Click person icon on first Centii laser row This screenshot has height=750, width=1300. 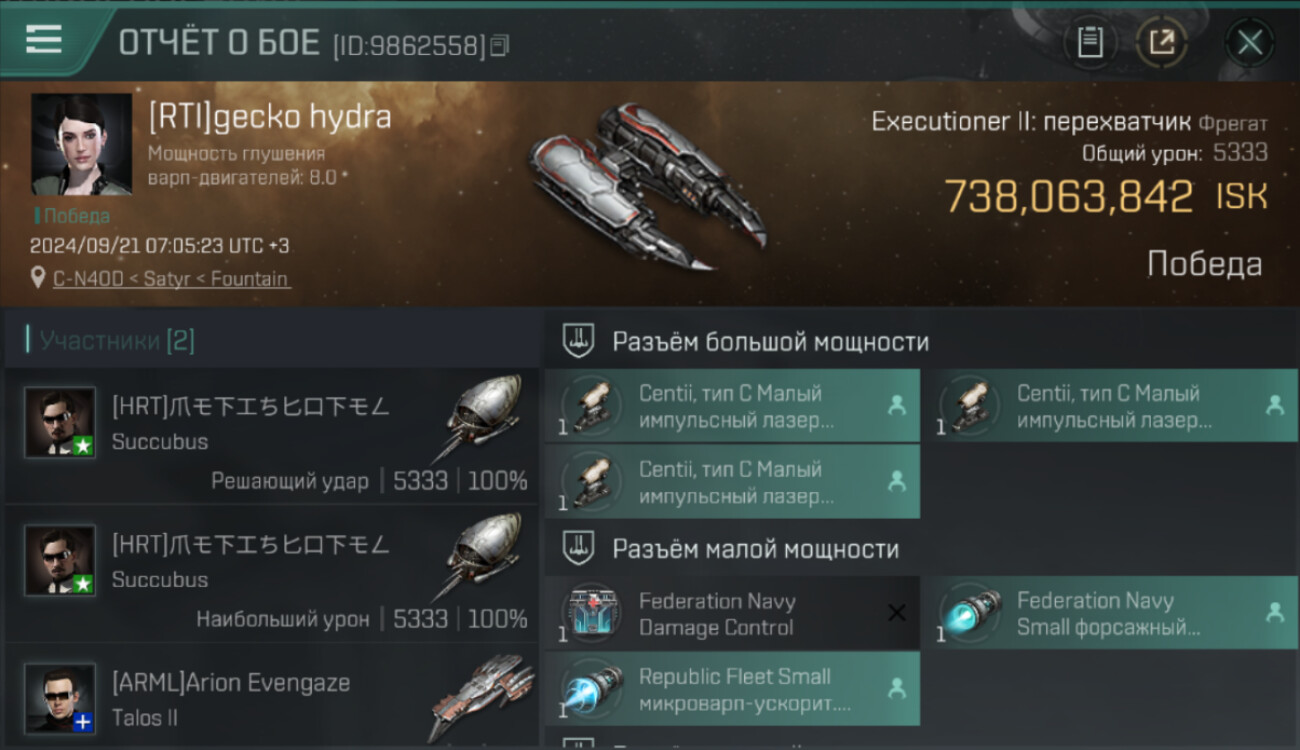point(897,406)
